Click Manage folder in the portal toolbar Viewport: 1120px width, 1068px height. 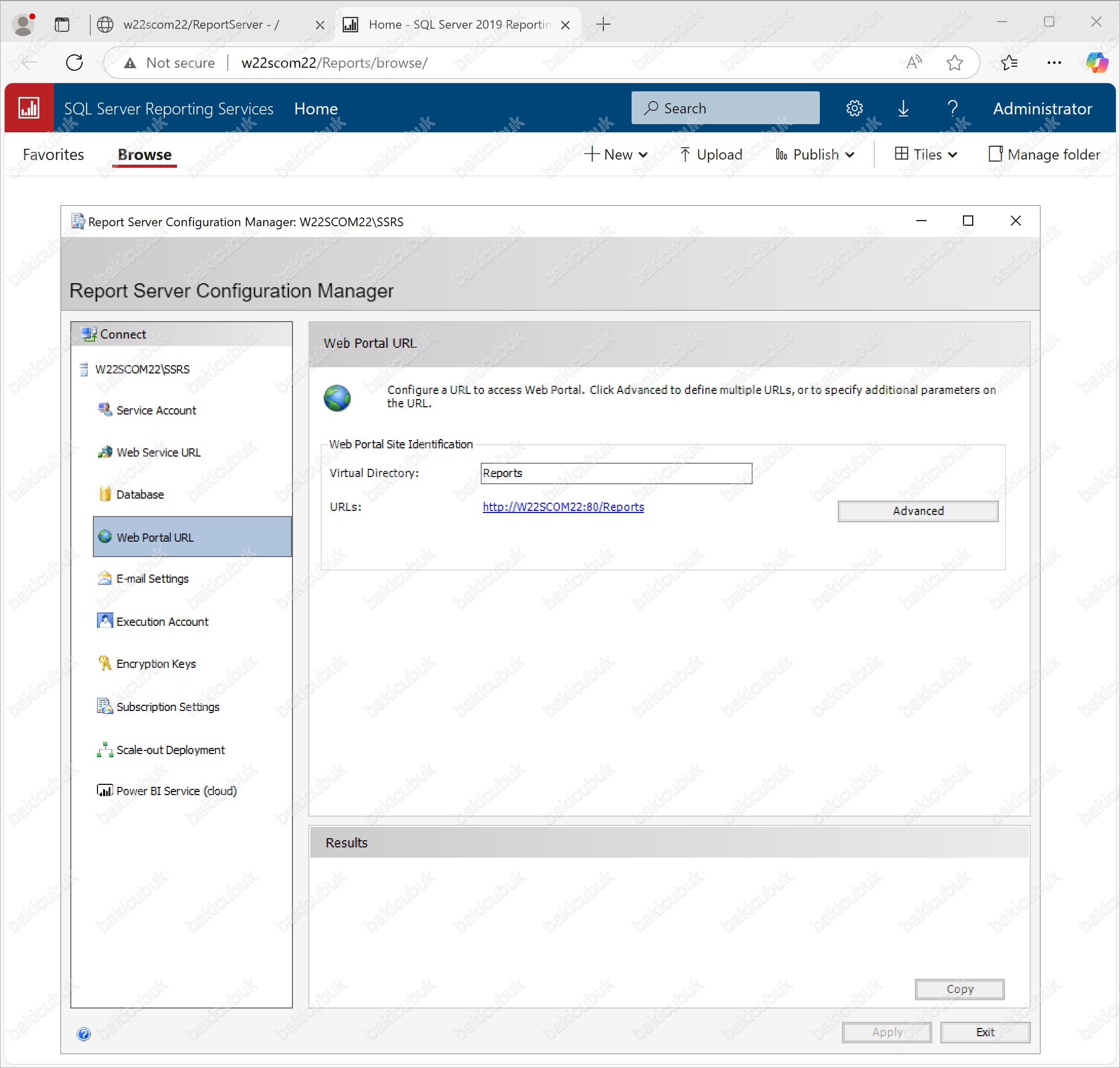[1044, 154]
